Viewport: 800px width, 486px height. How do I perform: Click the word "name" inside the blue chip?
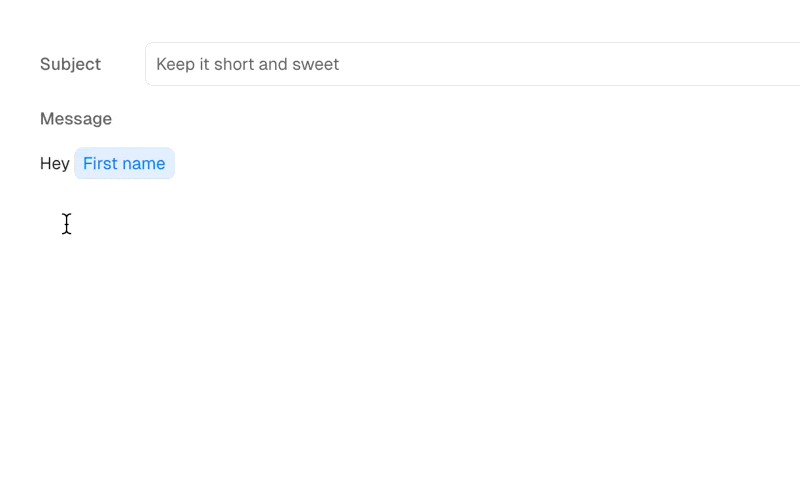pyautogui.click(x=144, y=164)
